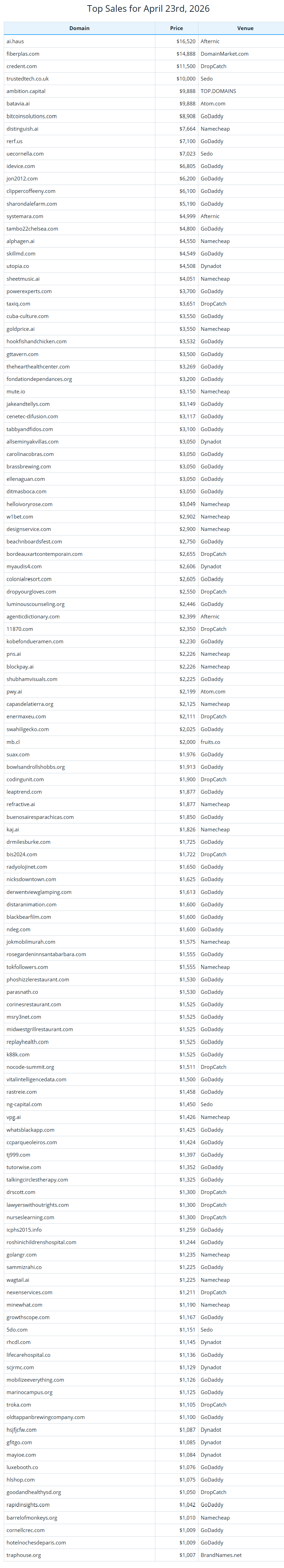The height and width of the screenshot is (1568, 284).
Task: Open the mute.io domain entry
Action: pyautogui.click(x=16, y=391)
